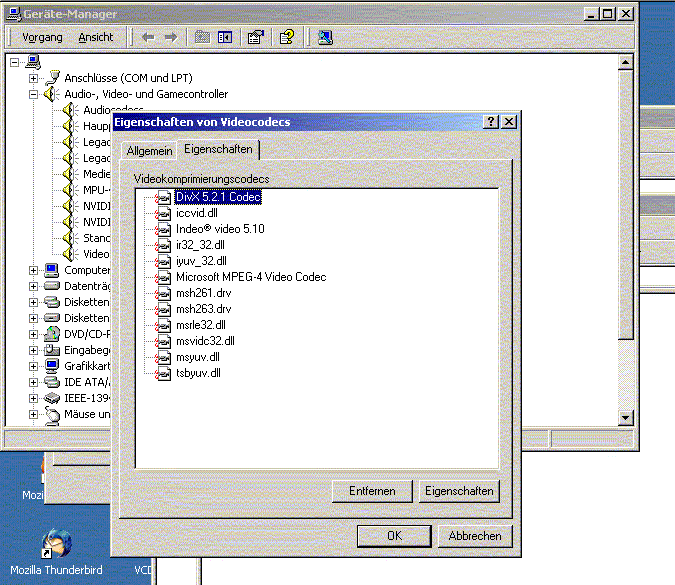Click the scan for hardware changes icon
This screenshot has height=585, width=675.
[325, 37]
